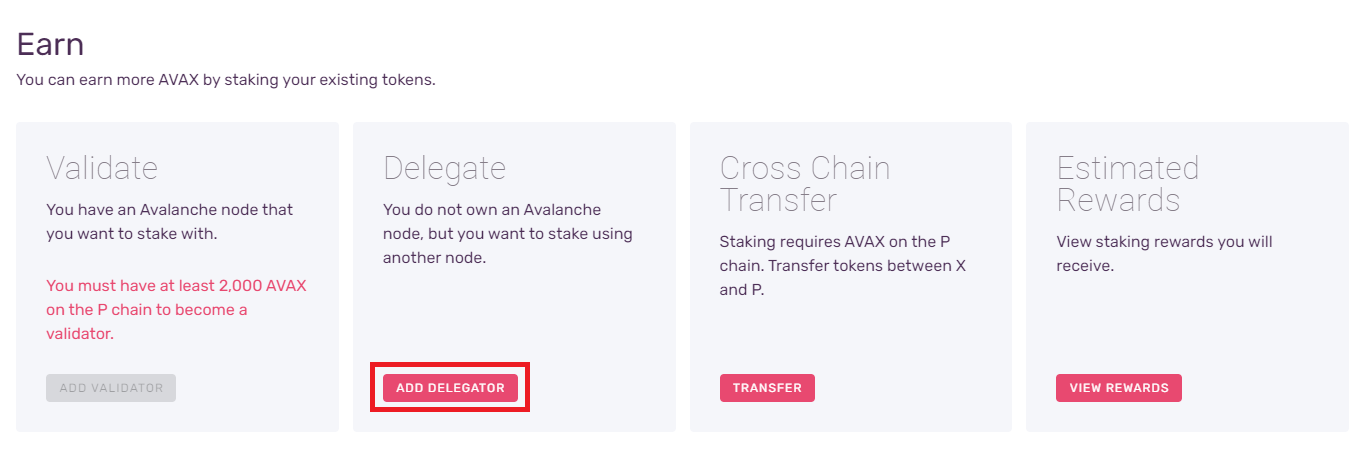
Task: Click the greyed-out Add Validator button
Action: coord(111,388)
